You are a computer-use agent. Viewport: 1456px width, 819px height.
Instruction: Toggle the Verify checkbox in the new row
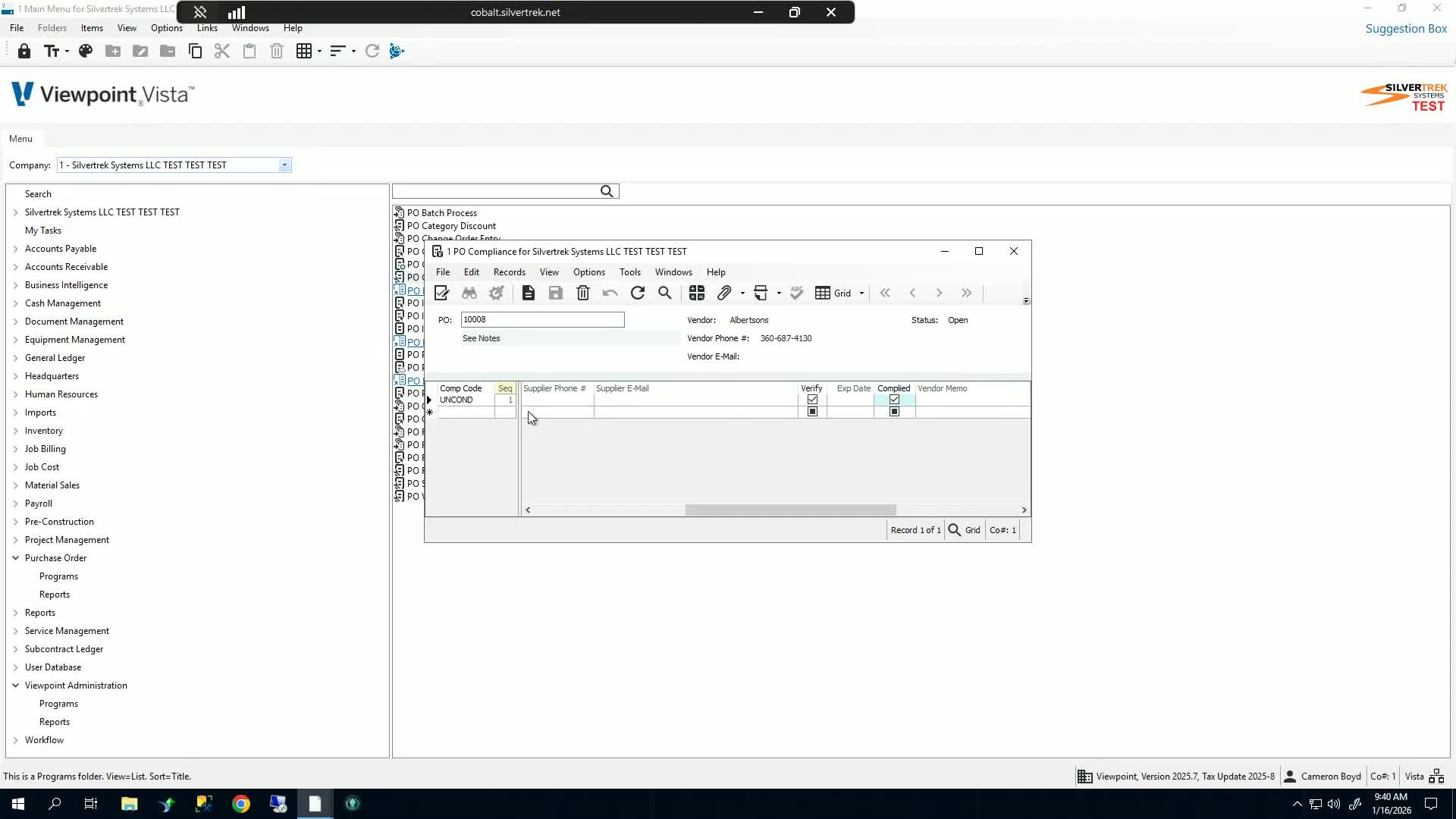pyautogui.click(x=812, y=412)
